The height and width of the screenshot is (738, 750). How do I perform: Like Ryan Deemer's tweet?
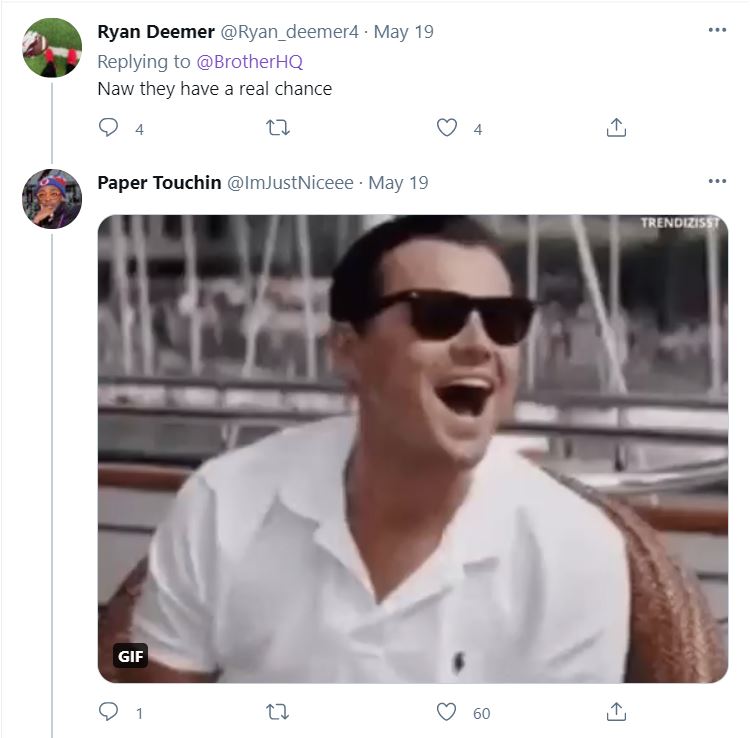point(447,128)
